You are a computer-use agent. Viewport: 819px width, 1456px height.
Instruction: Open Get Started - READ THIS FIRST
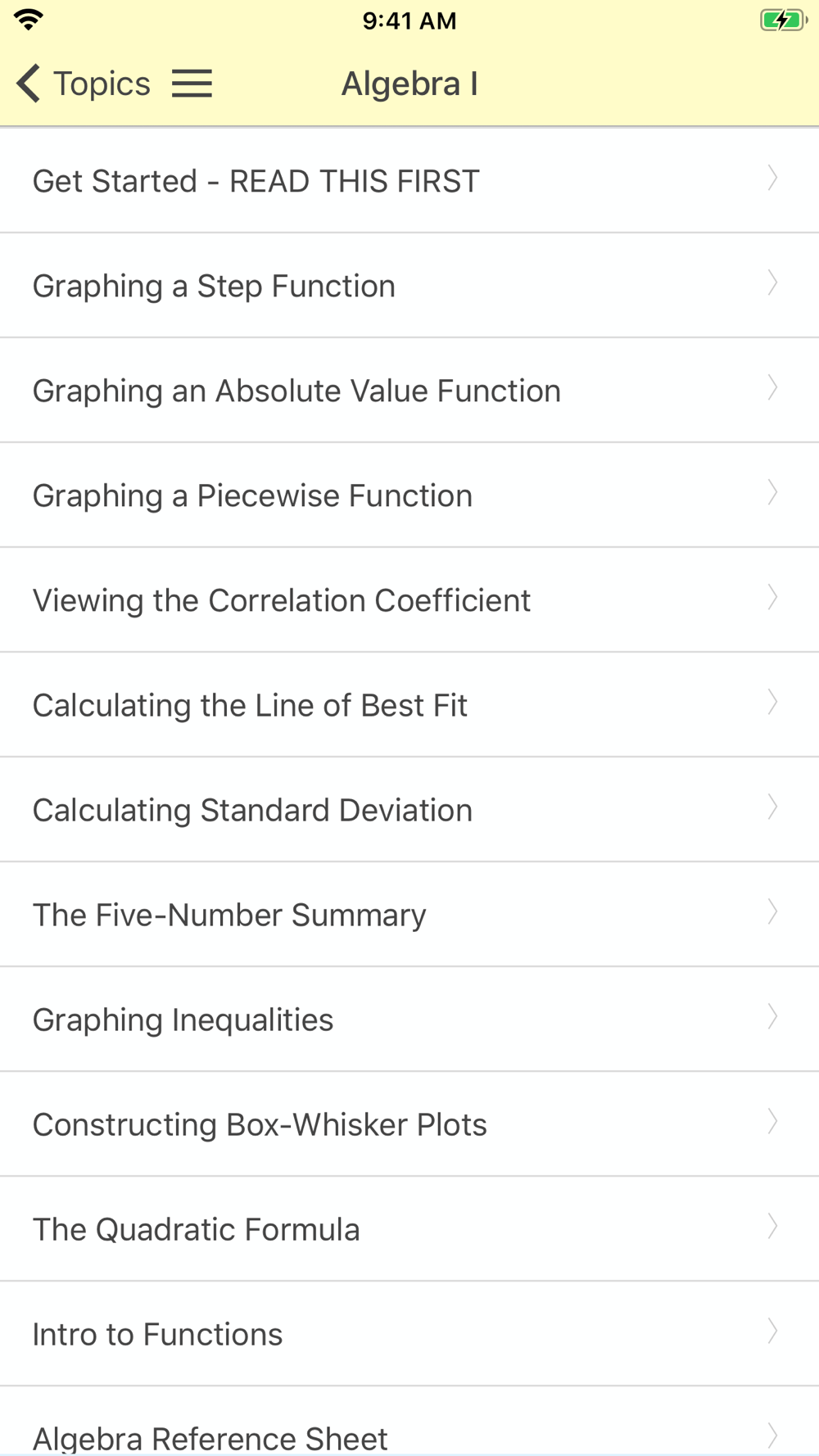click(x=409, y=181)
